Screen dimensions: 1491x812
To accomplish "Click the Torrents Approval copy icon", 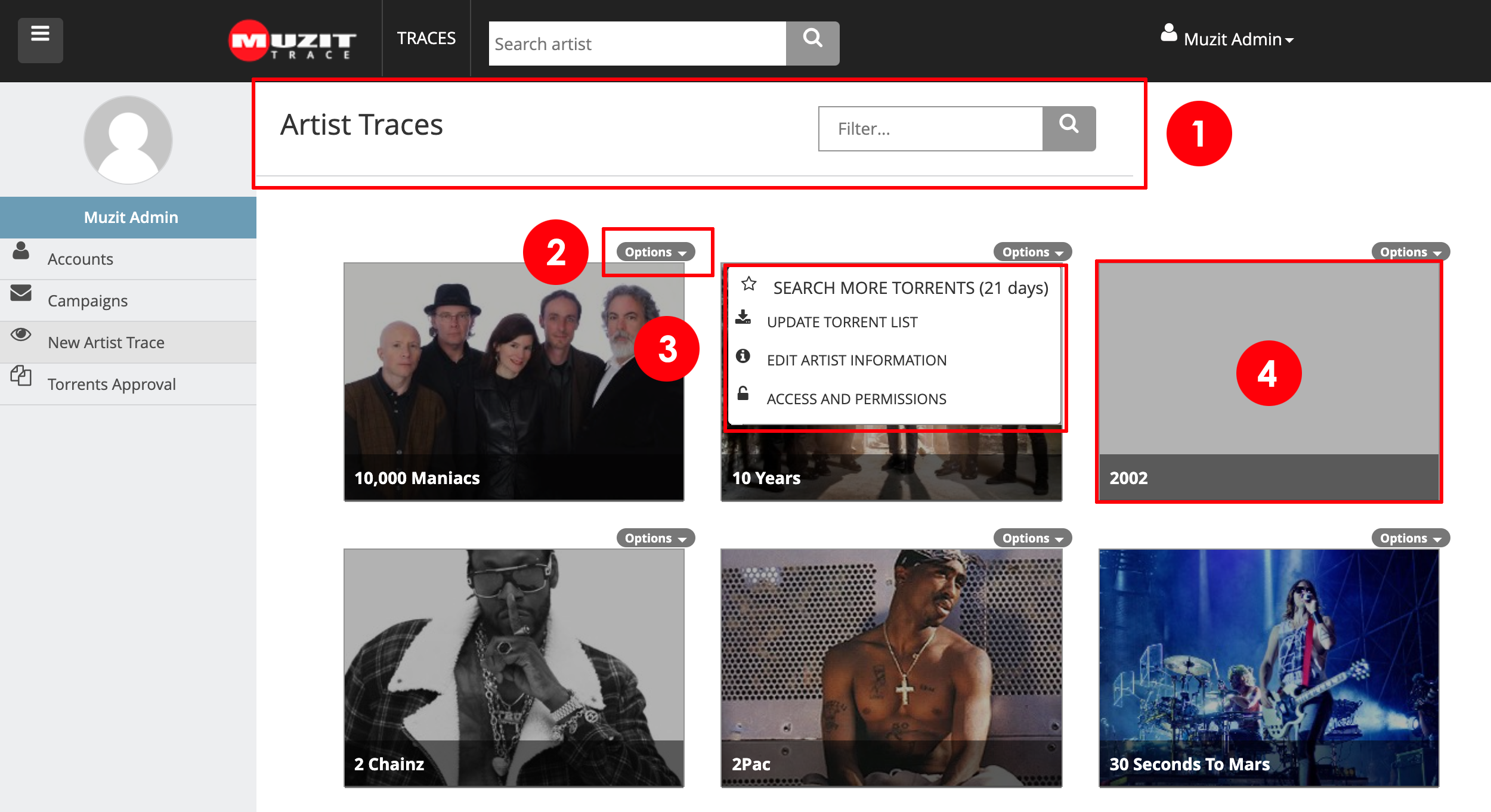I will (21, 376).
